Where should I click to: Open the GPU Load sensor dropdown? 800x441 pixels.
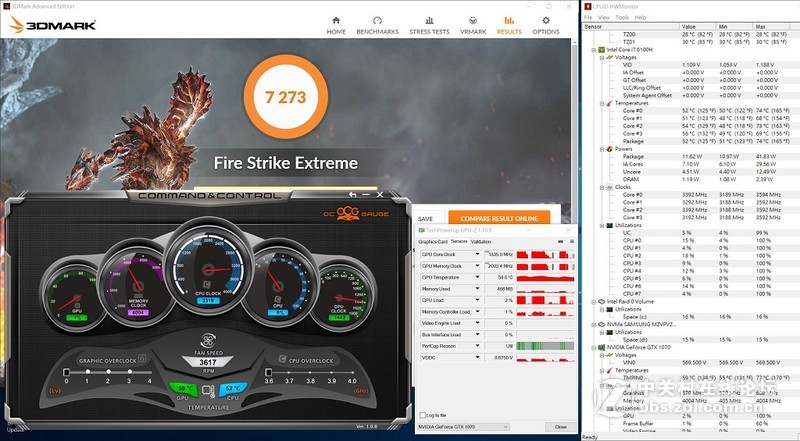pyautogui.click(x=478, y=300)
